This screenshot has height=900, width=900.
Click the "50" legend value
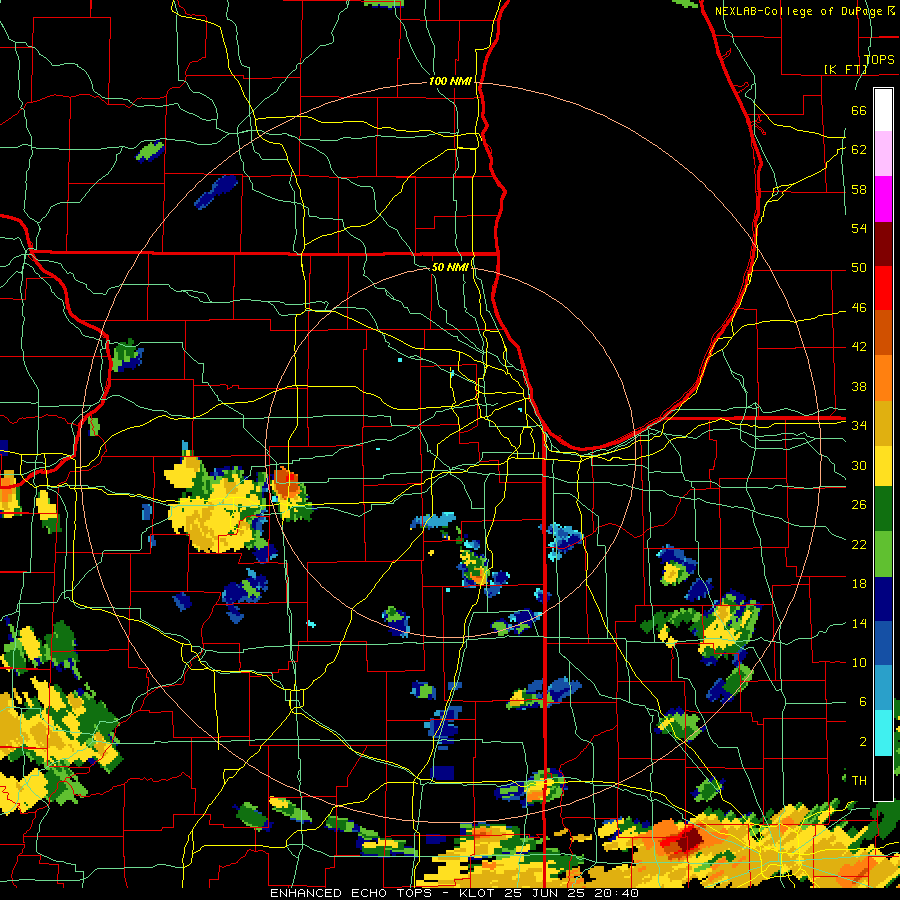[859, 268]
